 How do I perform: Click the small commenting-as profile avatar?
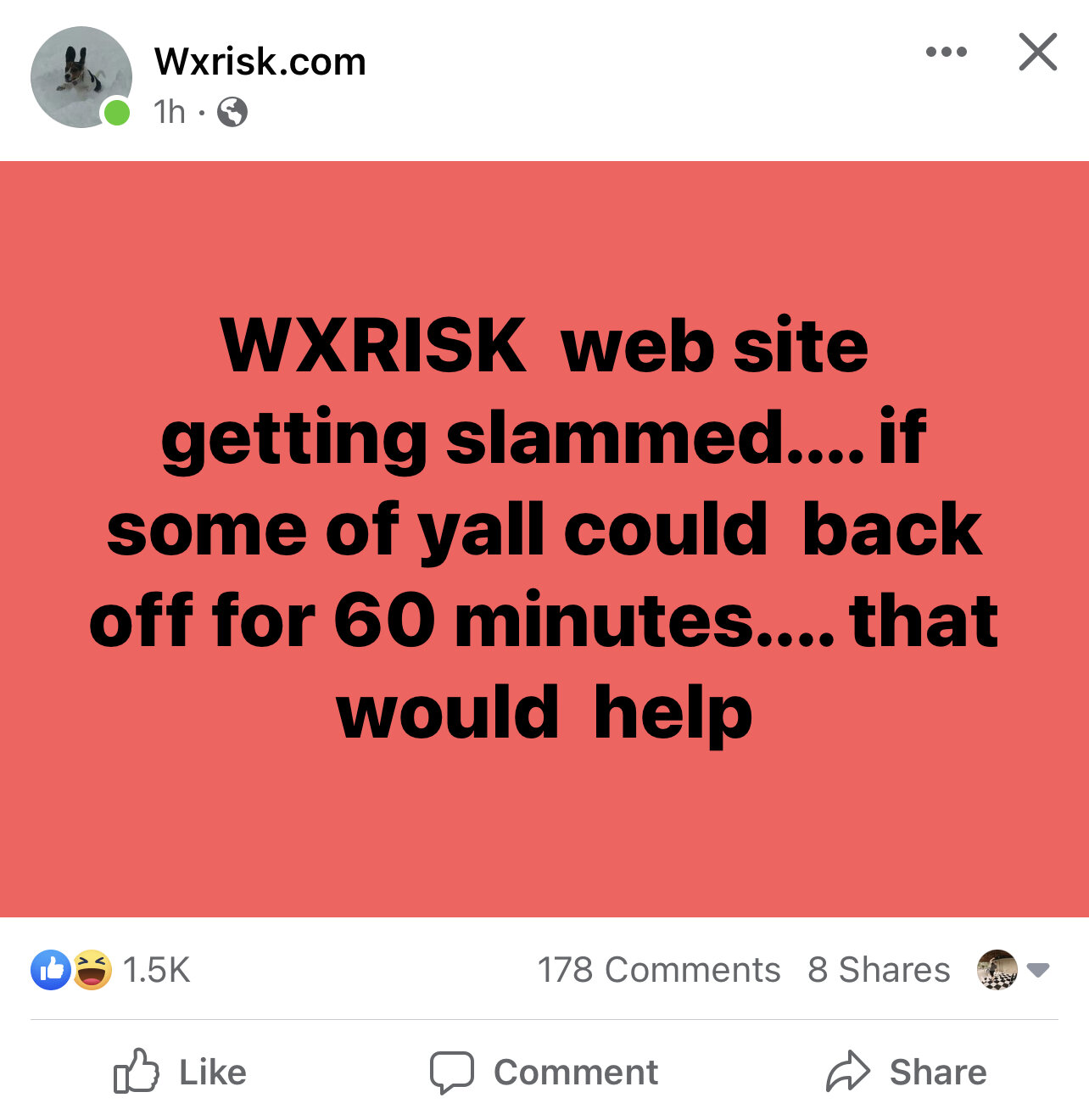997,970
